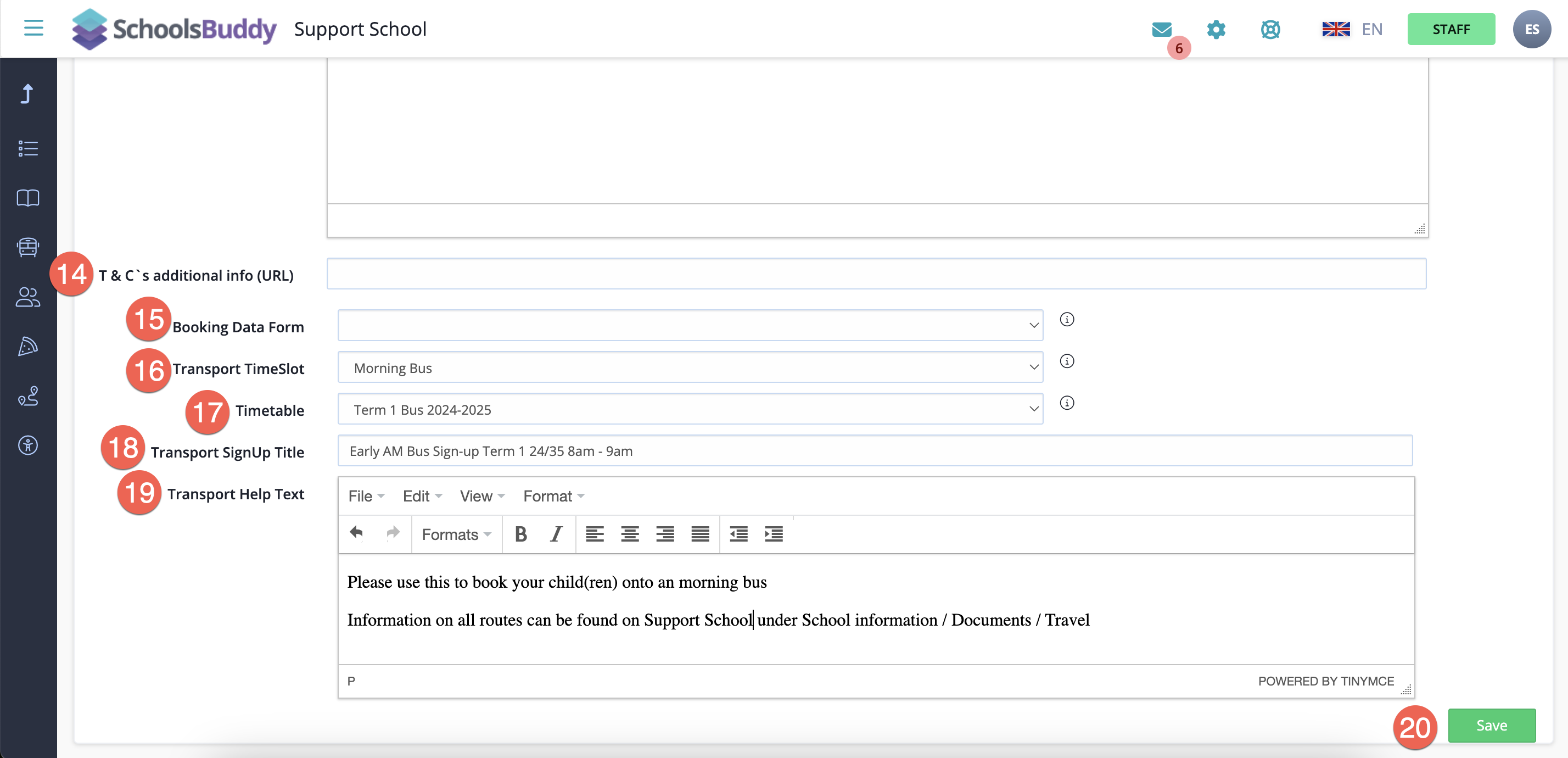Open the File menu in editor

click(x=366, y=496)
